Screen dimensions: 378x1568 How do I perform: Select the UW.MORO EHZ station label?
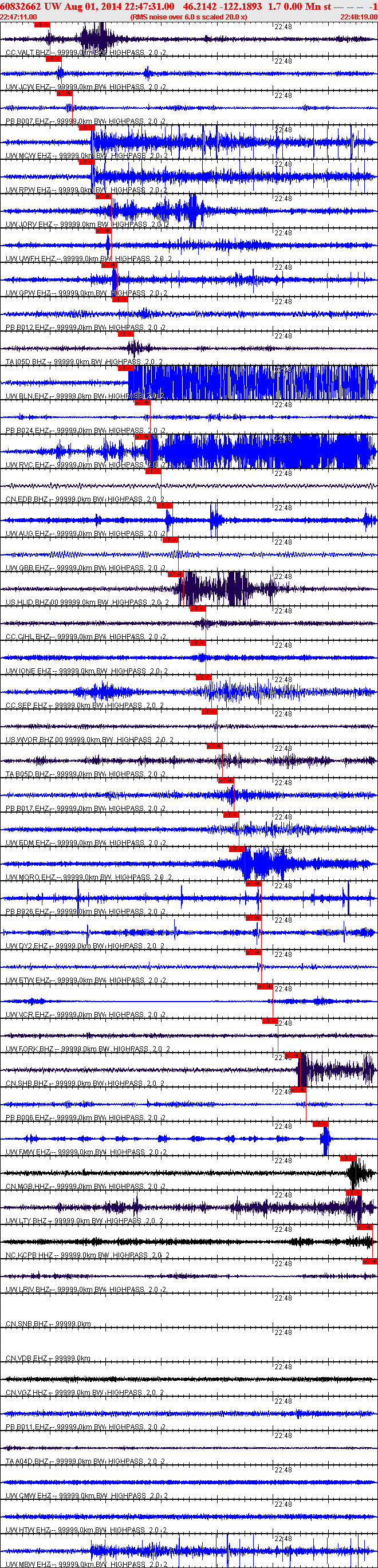89,878
